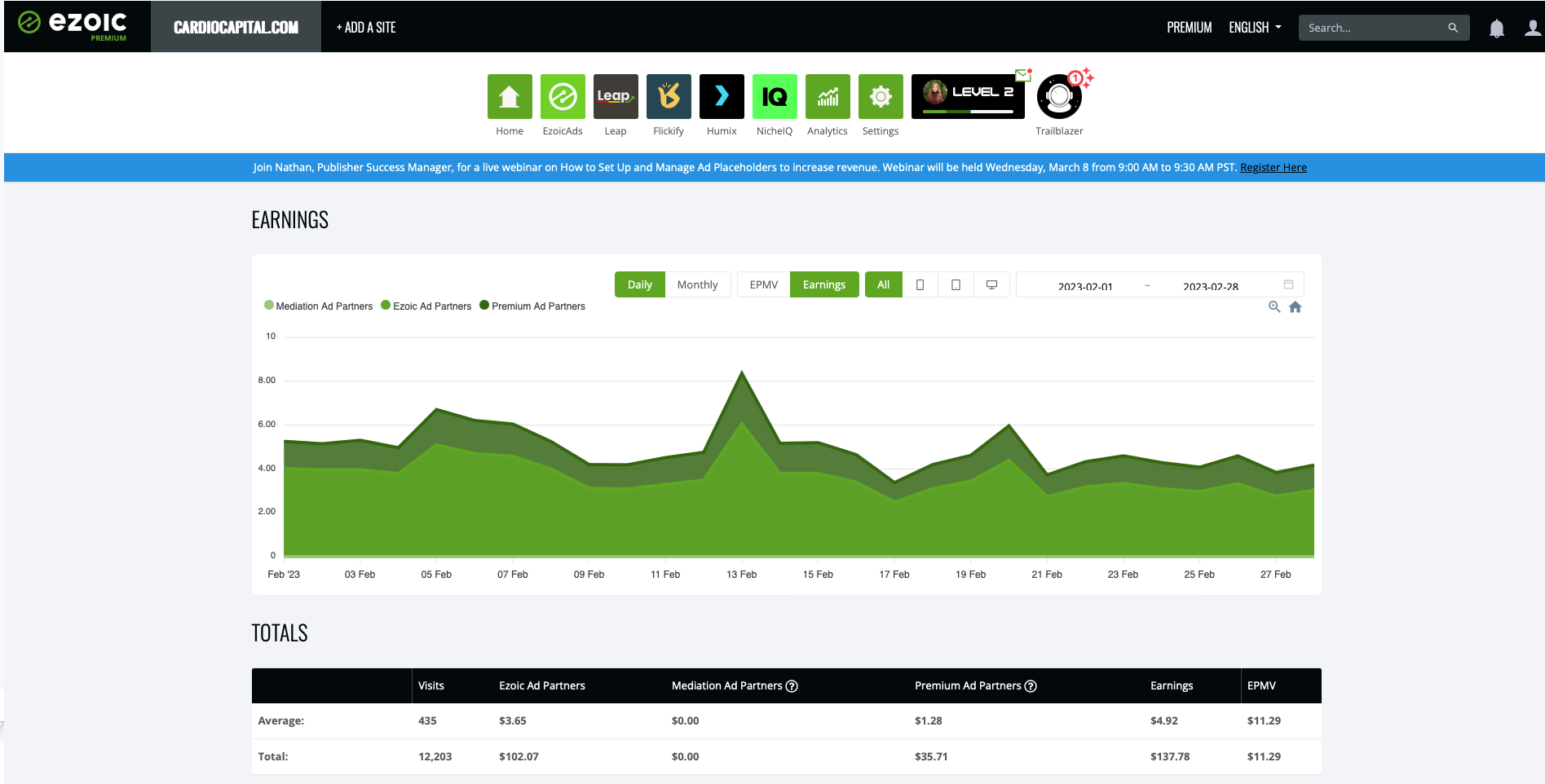Switch chart to Monthly view
This screenshot has width=1545, height=784.
[x=698, y=284]
